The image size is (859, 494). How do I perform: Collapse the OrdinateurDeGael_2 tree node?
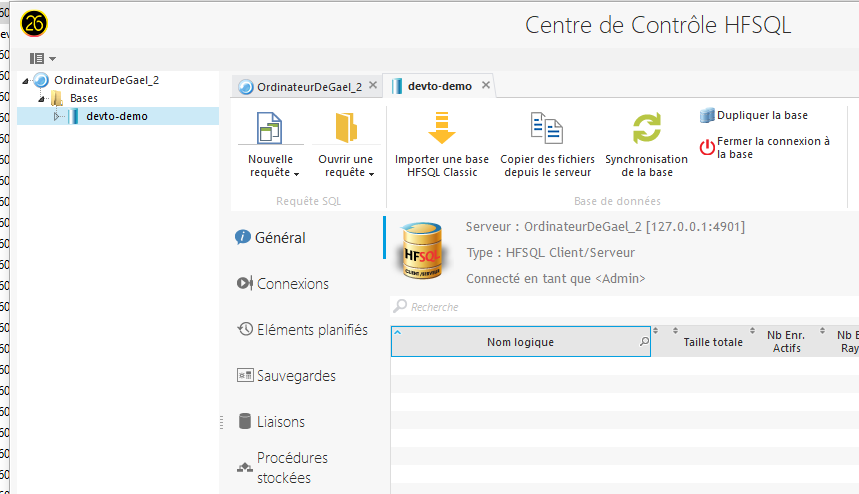pyautogui.click(x=25, y=81)
